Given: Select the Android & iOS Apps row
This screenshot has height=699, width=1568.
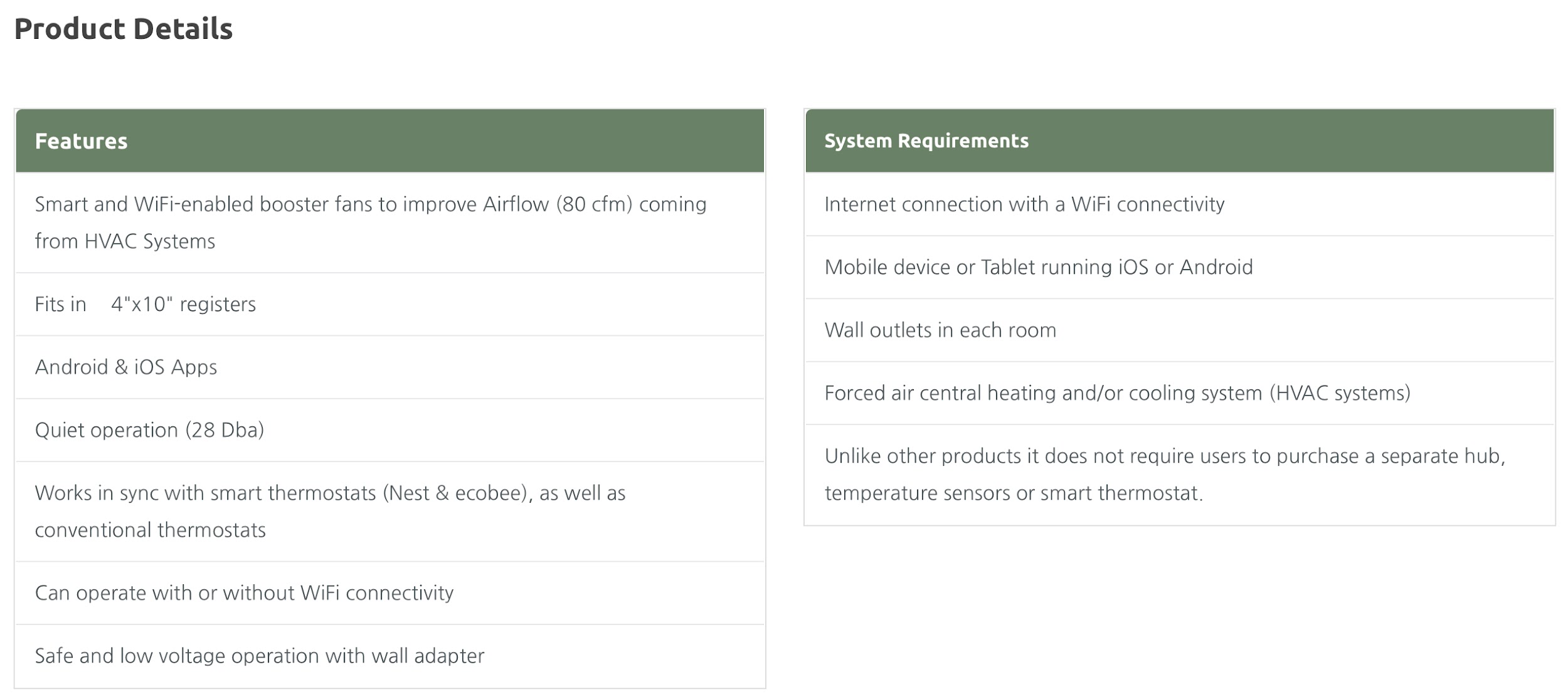Looking at the screenshot, I should click(390, 367).
